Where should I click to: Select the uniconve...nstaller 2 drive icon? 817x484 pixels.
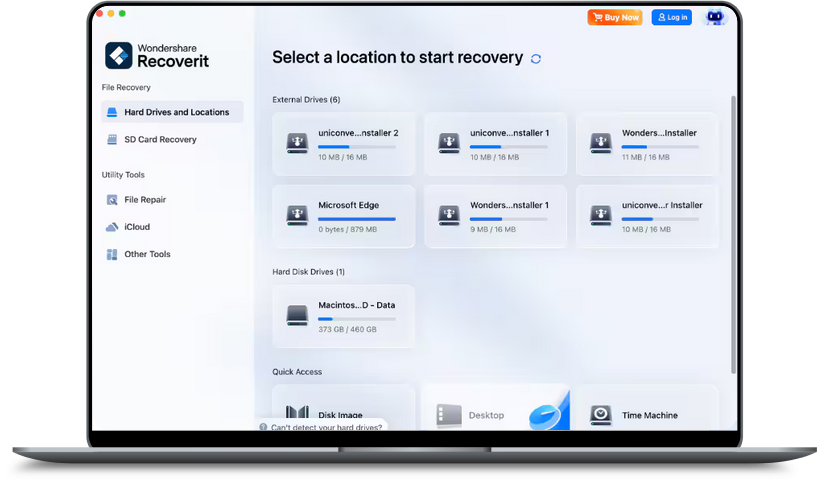[297, 143]
